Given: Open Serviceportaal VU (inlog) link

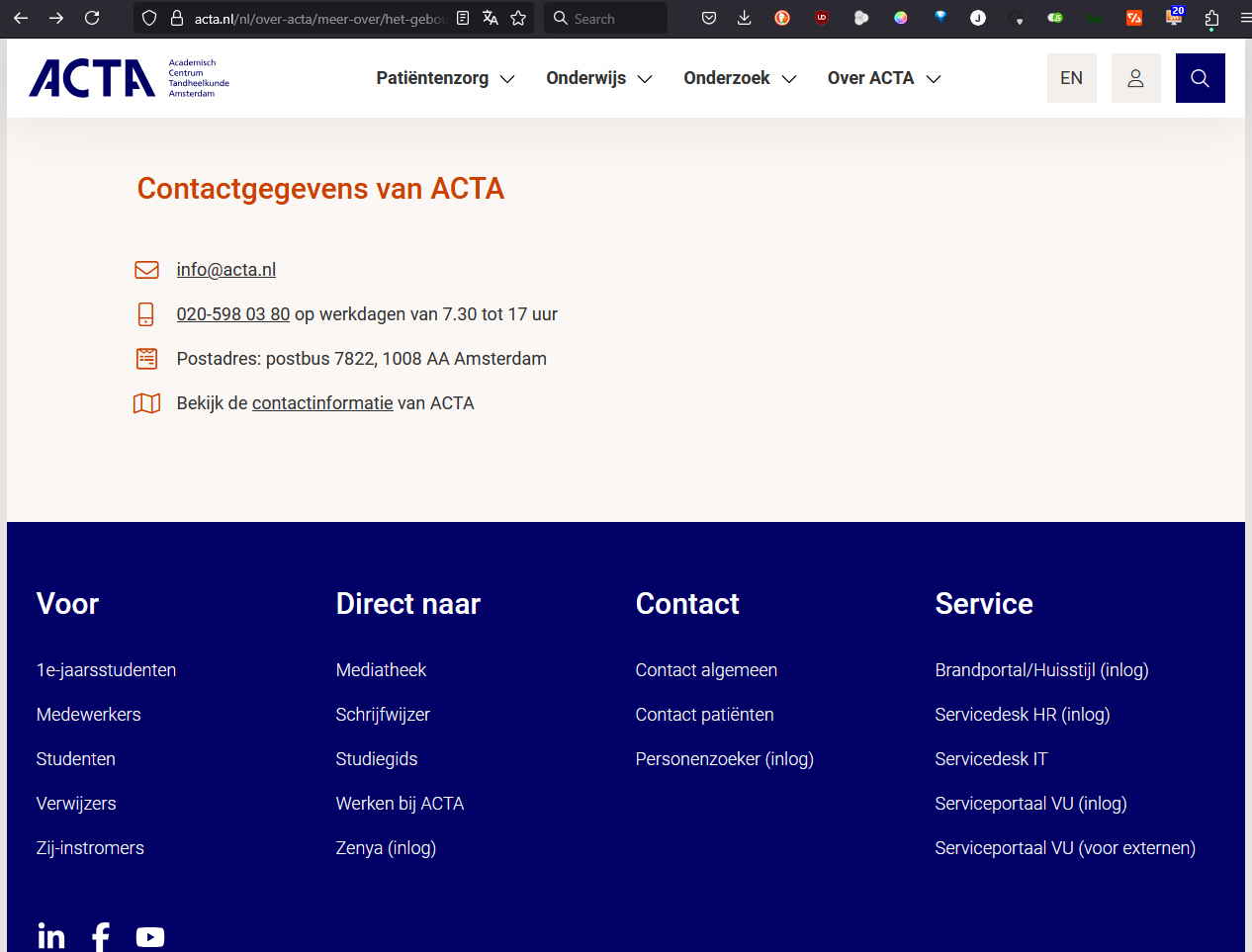Looking at the screenshot, I should click(1031, 804).
